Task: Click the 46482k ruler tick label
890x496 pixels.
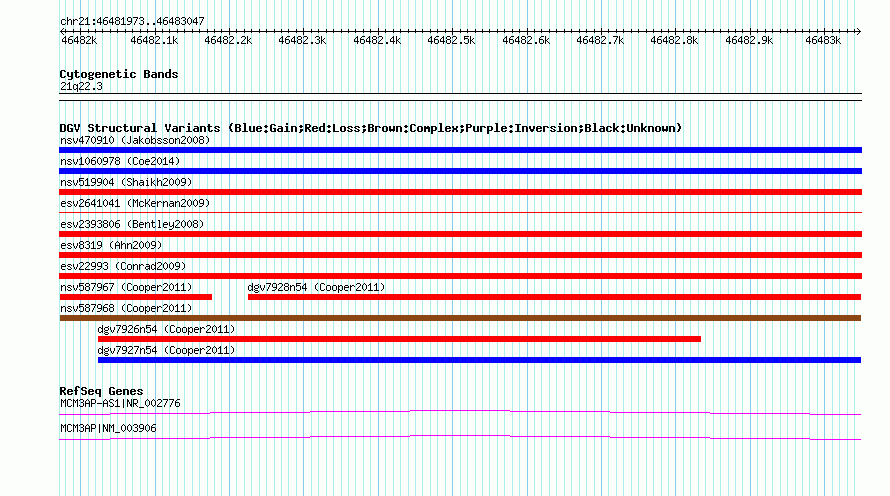Action: click(79, 40)
